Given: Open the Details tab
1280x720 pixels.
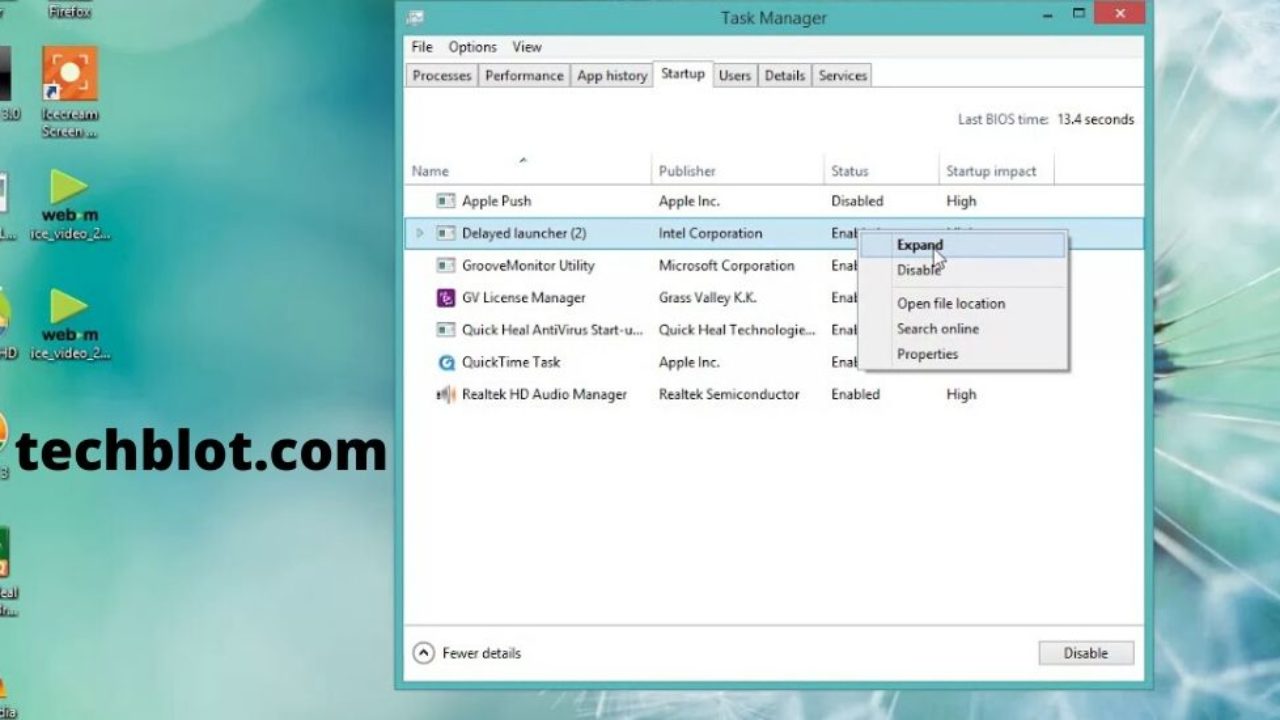Looking at the screenshot, I should [785, 75].
